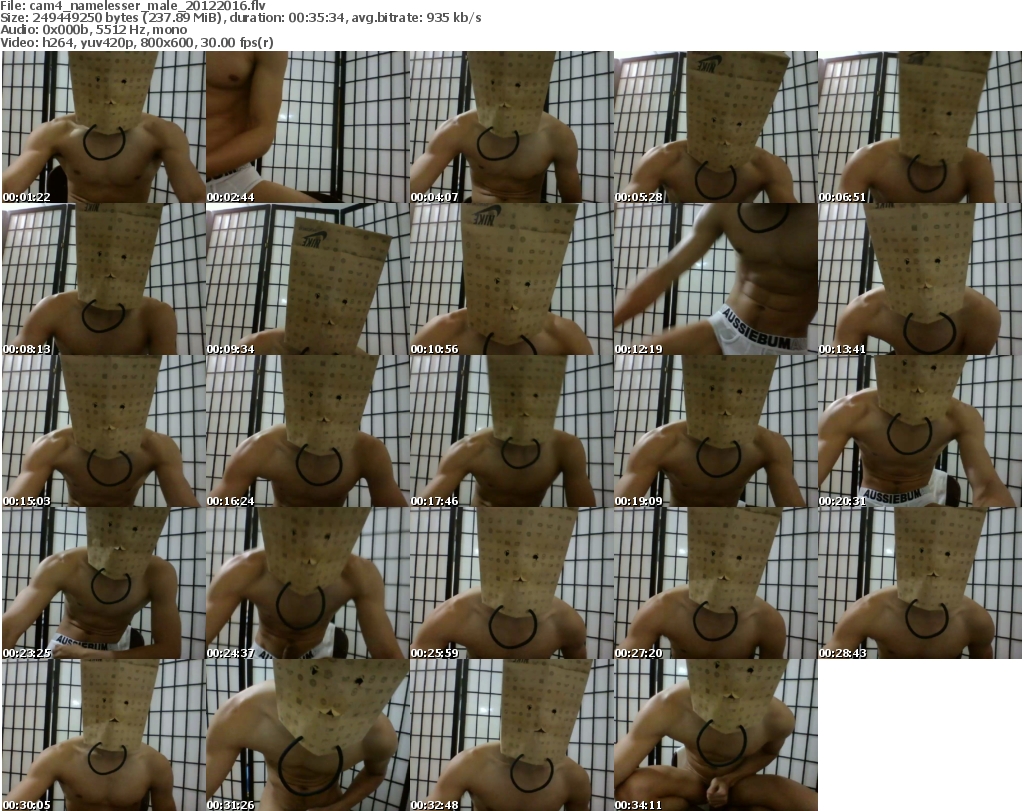
Task: Select the thumbnail stamped 00:27:20
Action: (715, 583)
